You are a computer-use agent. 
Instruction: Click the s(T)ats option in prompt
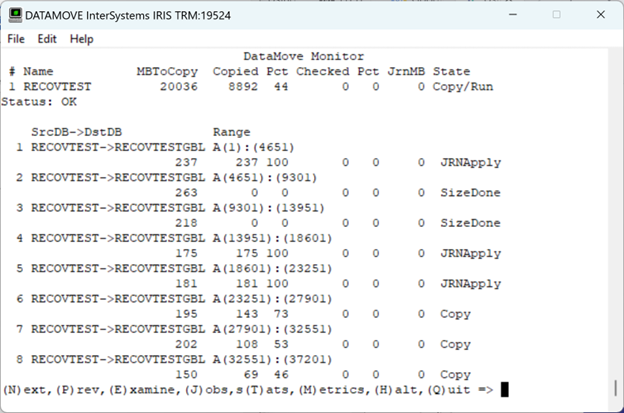(x=263, y=390)
